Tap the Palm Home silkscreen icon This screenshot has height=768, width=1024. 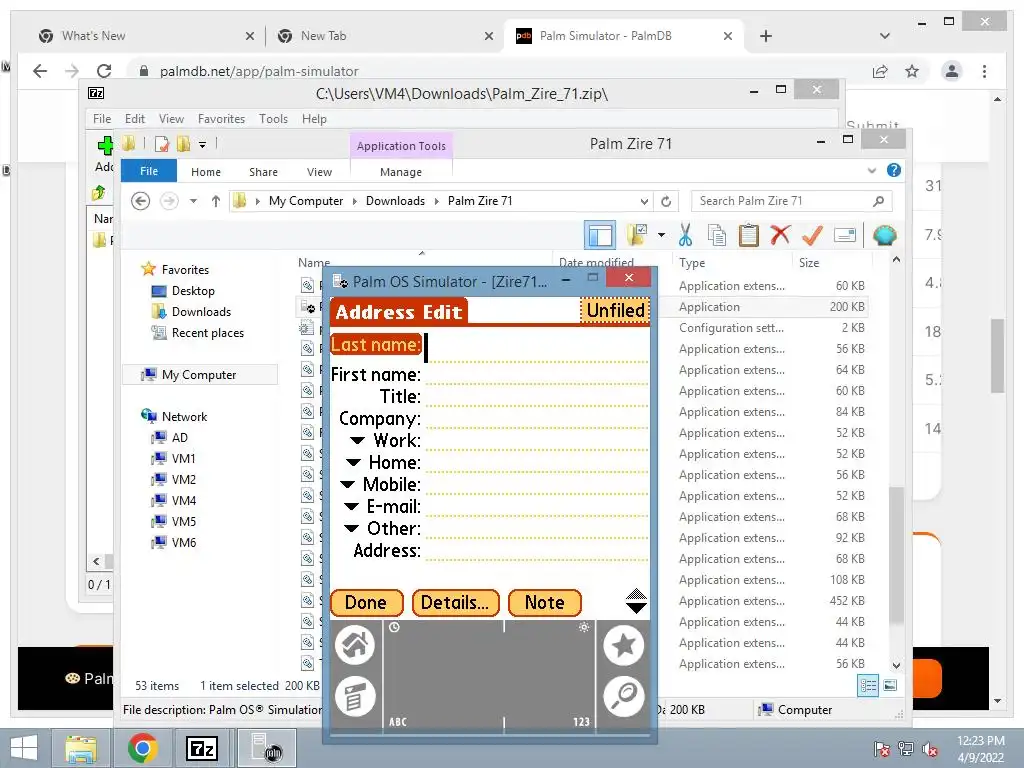point(355,645)
